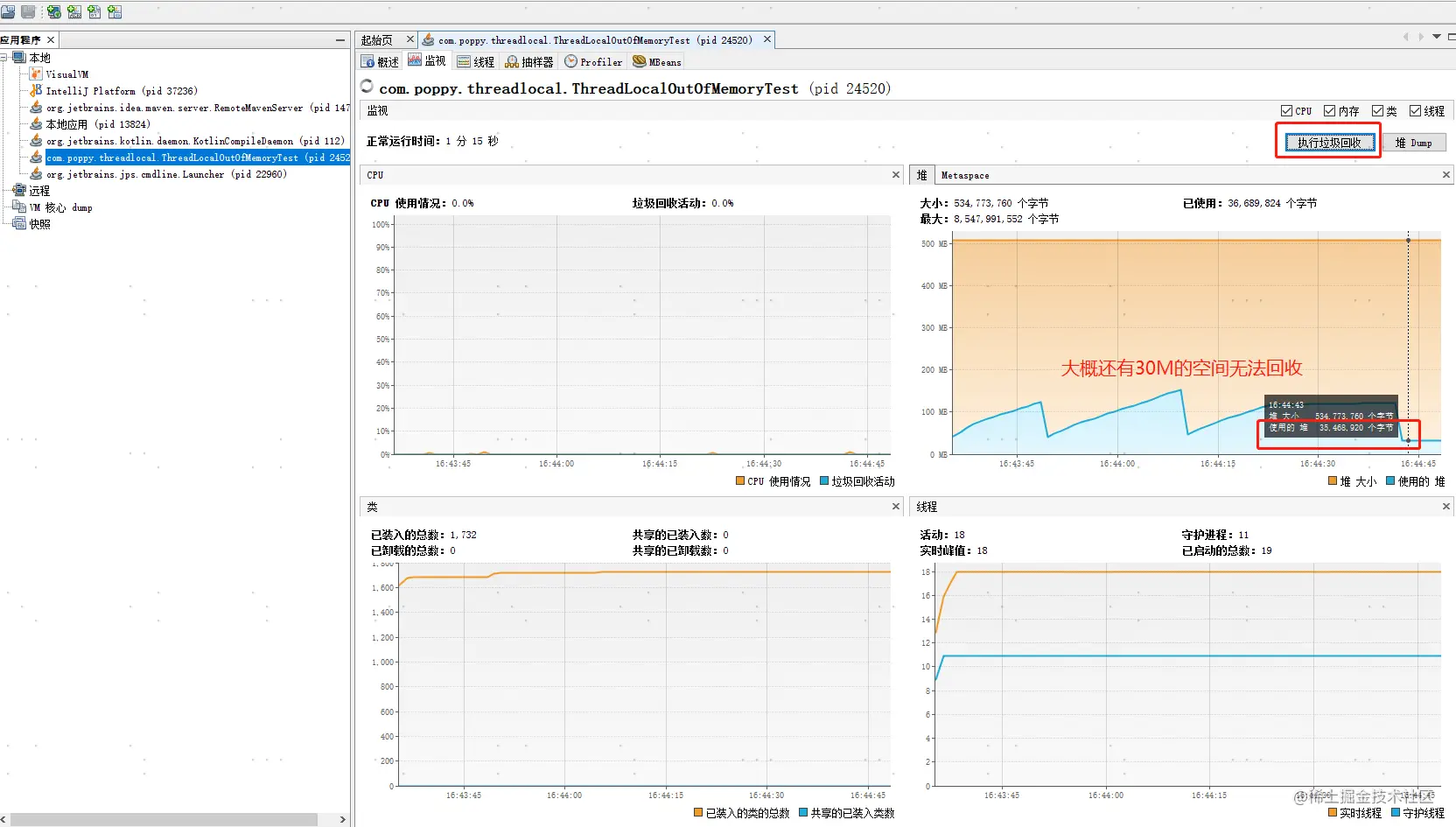The image size is (1456, 827).
Task: Click the scrollbar right arrow in applications panel
Action: [x=342, y=819]
